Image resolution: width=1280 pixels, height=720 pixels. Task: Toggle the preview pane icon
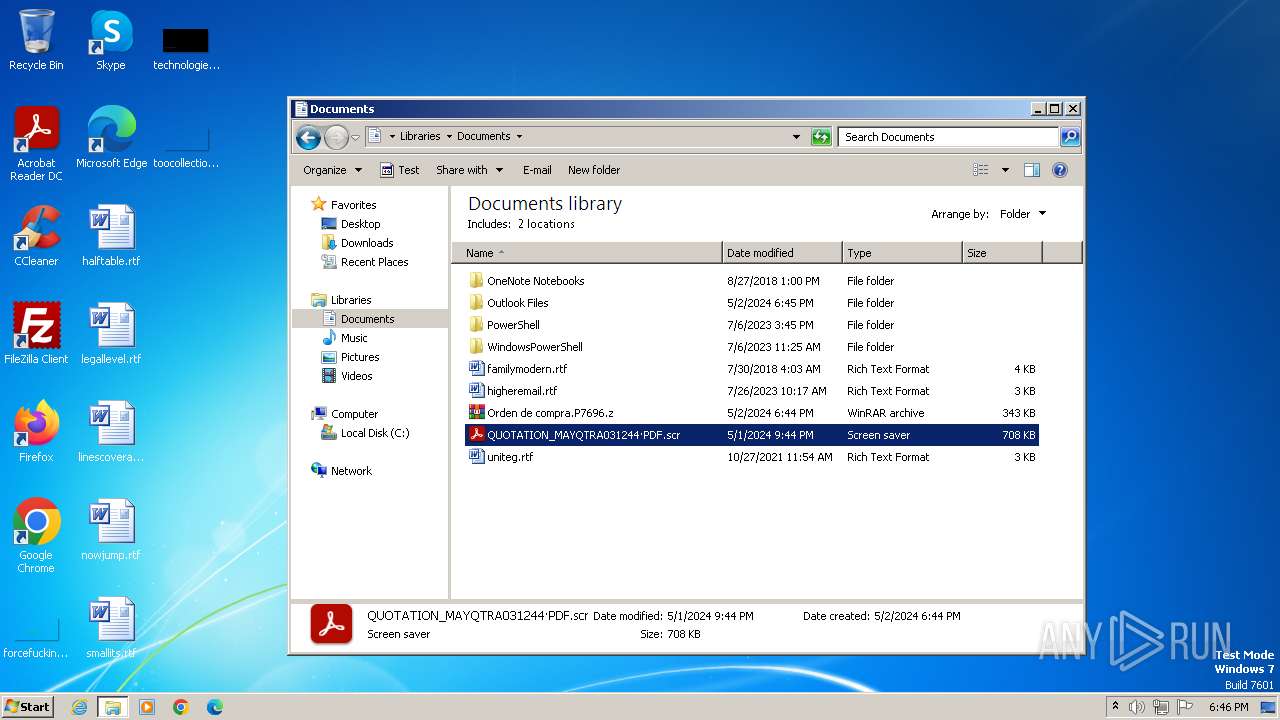click(x=1032, y=170)
